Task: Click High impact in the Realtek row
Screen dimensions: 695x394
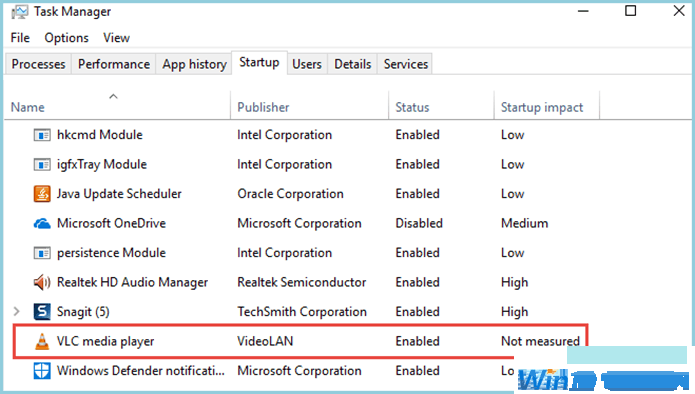Action: pos(515,282)
